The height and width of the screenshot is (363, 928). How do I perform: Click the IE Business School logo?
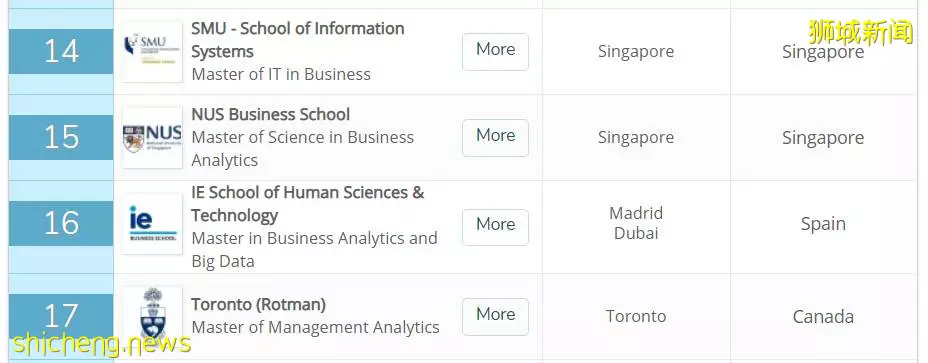pos(152,224)
